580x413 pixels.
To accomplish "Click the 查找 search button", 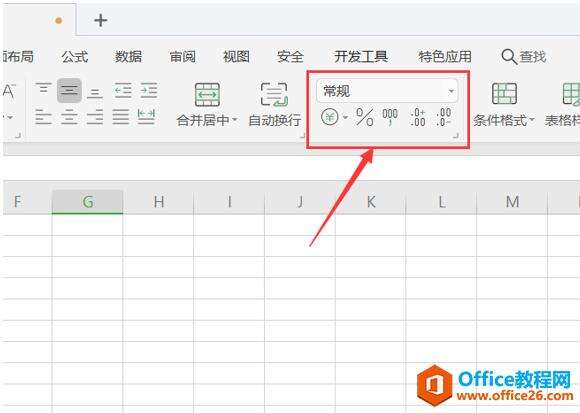I will tap(524, 57).
